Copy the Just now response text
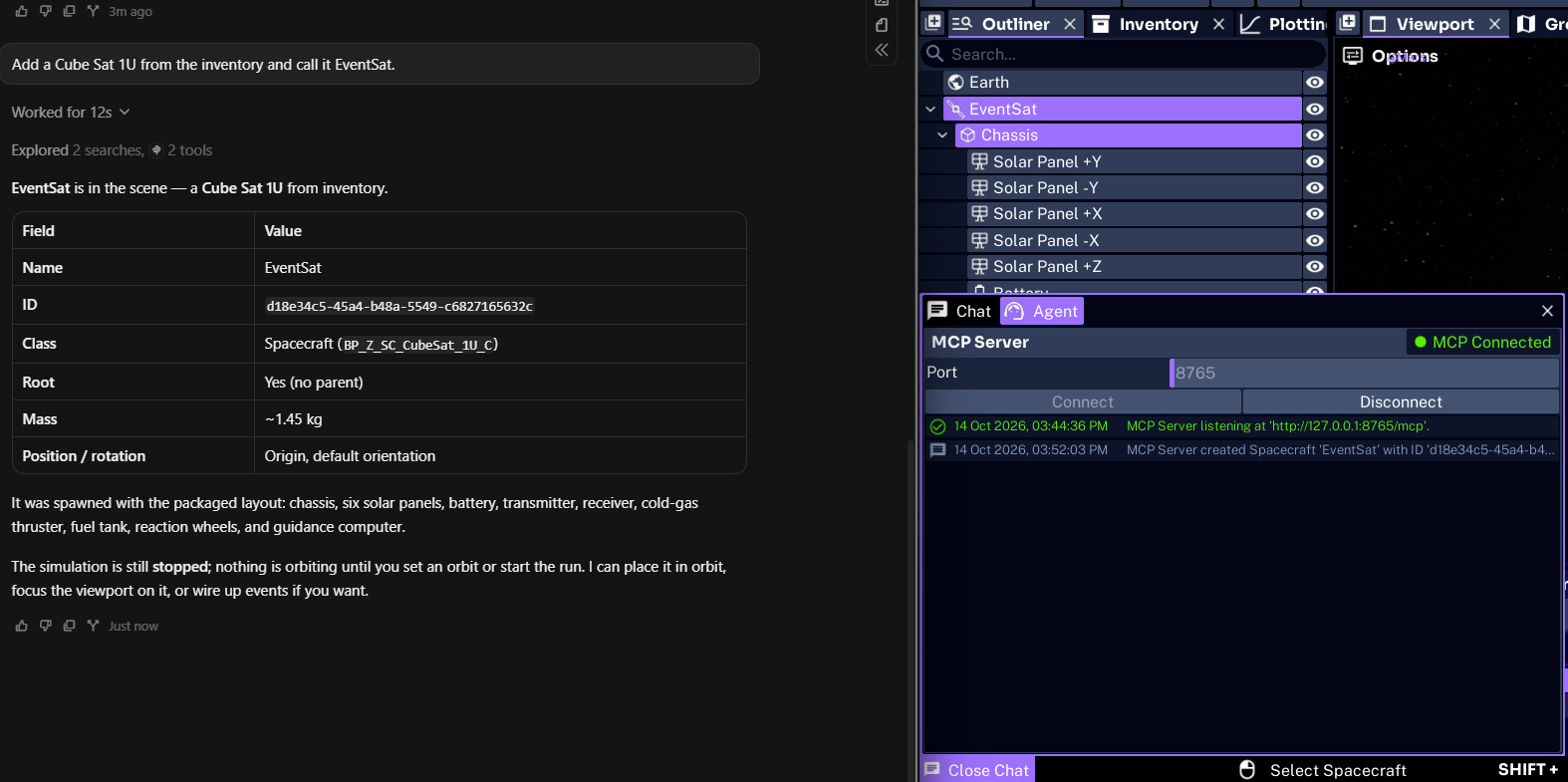 coord(69,626)
